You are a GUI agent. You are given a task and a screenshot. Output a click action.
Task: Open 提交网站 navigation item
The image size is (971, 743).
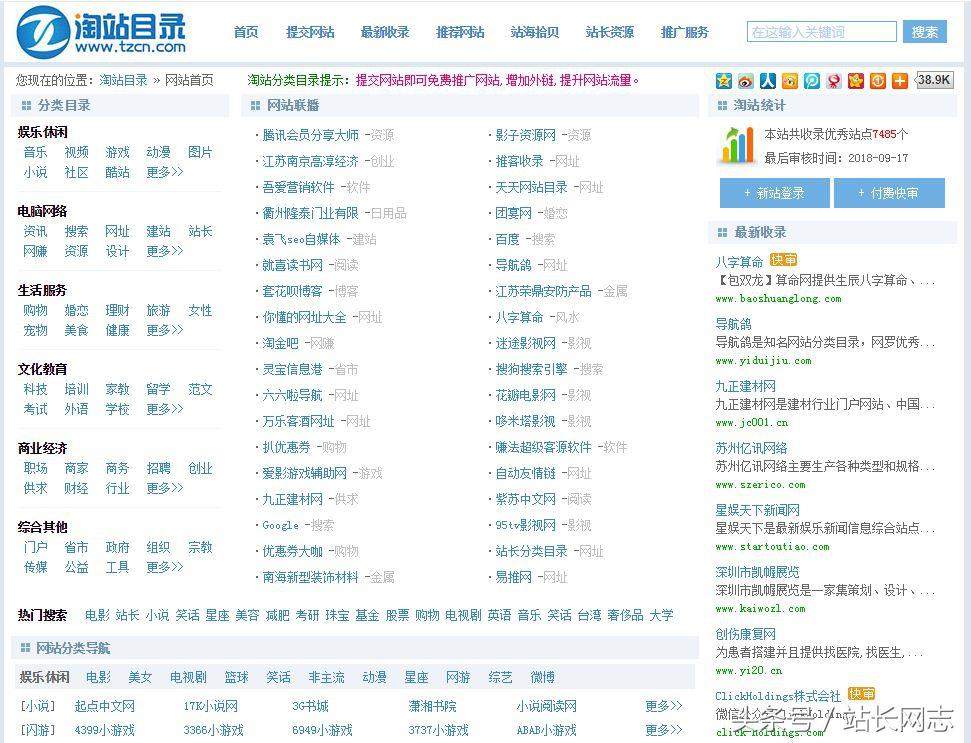click(310, 32)
